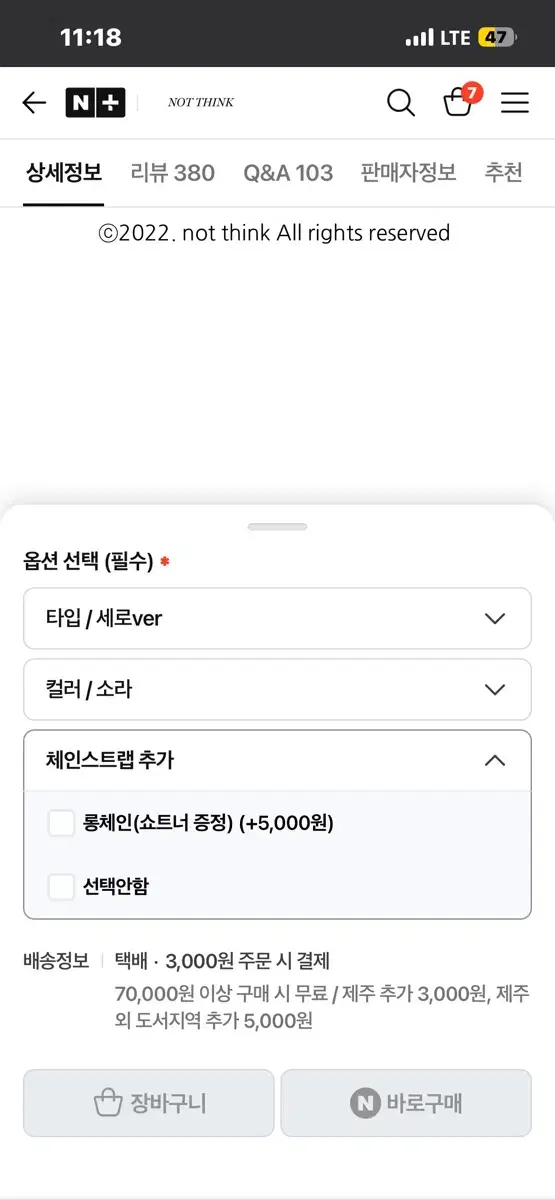Screen dimensions: 555x1200
Task: Expand the 컬러 / 소라 dropdown
Action: point(277,689)
